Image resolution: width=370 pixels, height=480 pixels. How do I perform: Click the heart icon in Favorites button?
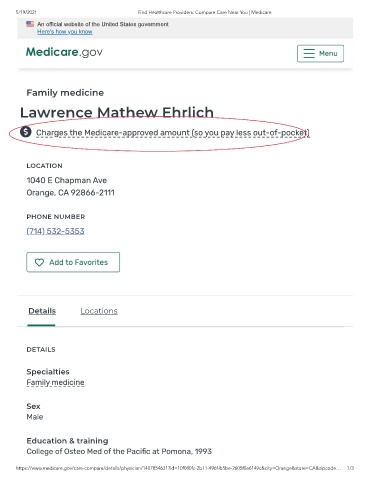[x=39, y=262]
